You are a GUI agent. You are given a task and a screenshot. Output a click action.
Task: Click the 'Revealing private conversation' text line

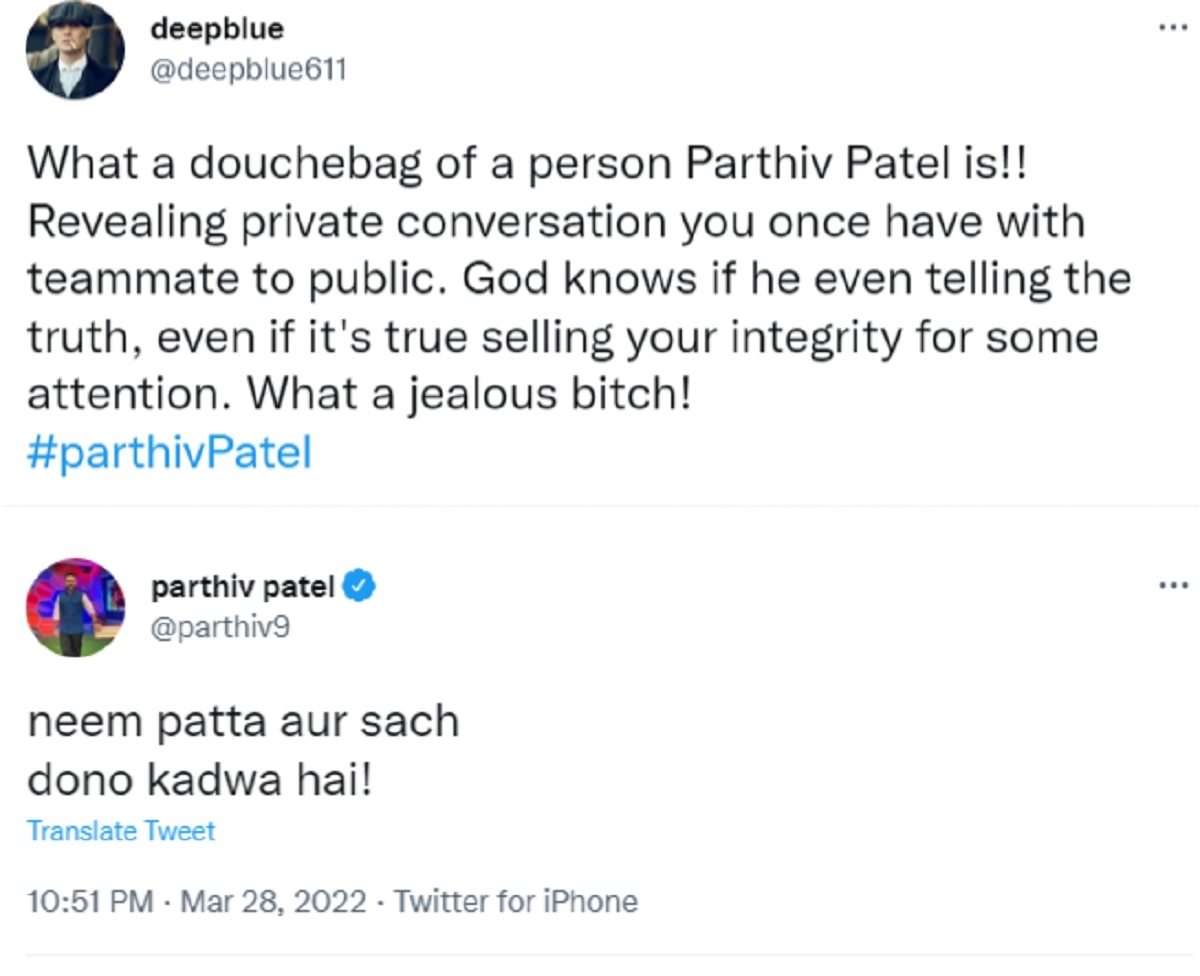click(555, 221)
